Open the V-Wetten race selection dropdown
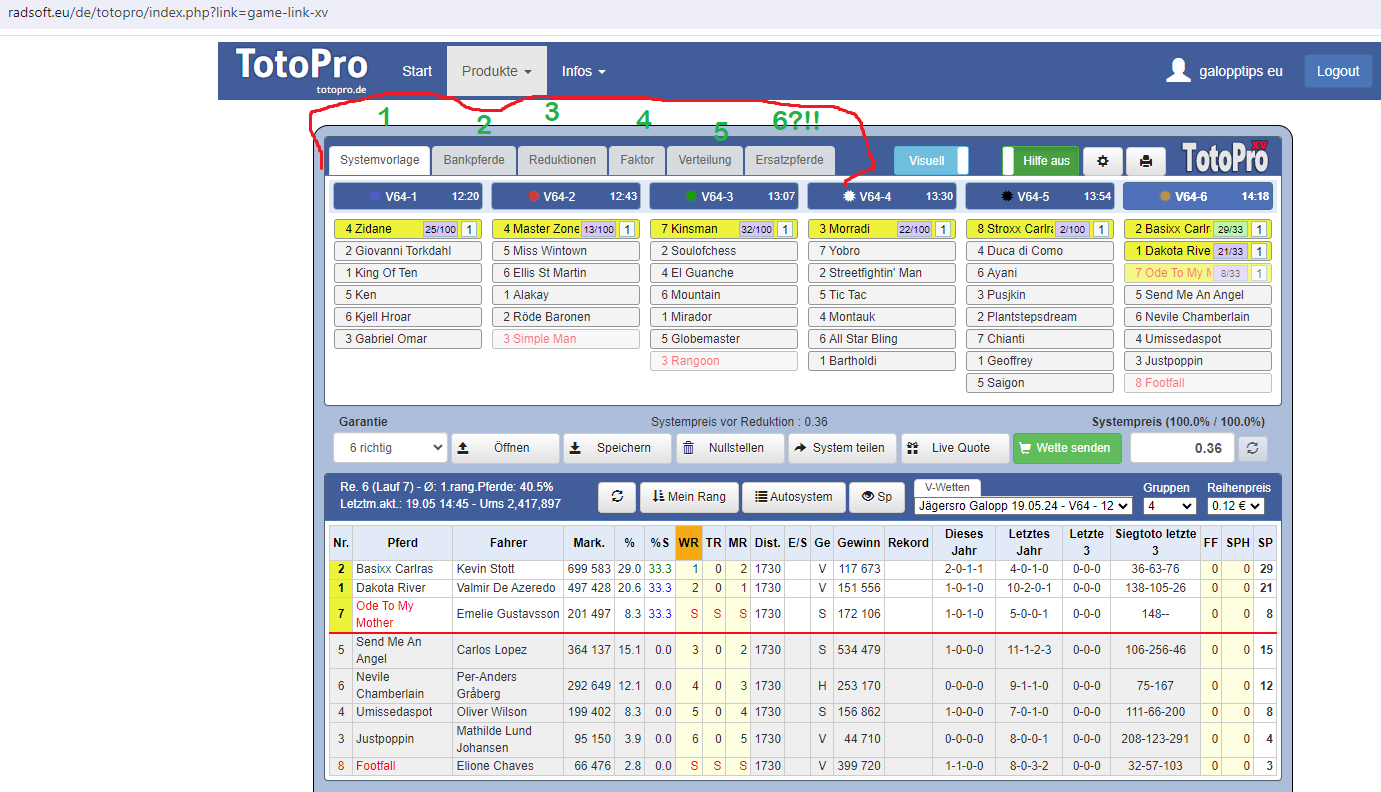This screenshot has height=792, width=1381. click(x=1024, y=506)
